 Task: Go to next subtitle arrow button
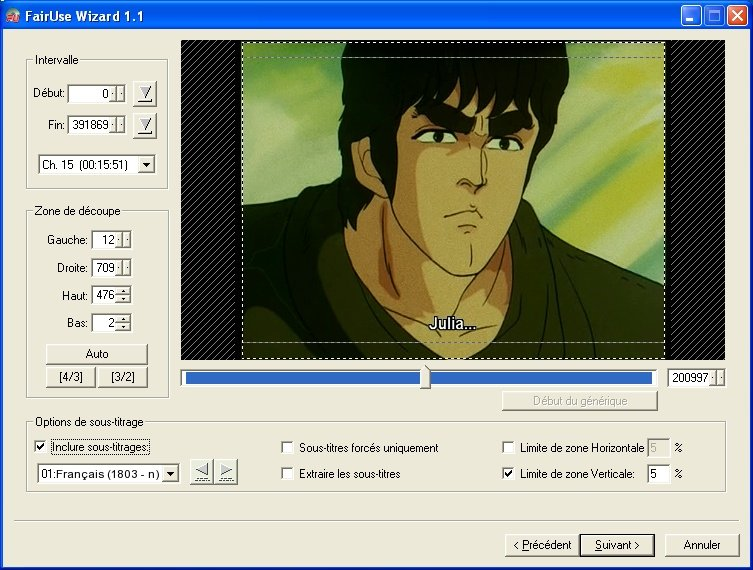click(226, 473)
